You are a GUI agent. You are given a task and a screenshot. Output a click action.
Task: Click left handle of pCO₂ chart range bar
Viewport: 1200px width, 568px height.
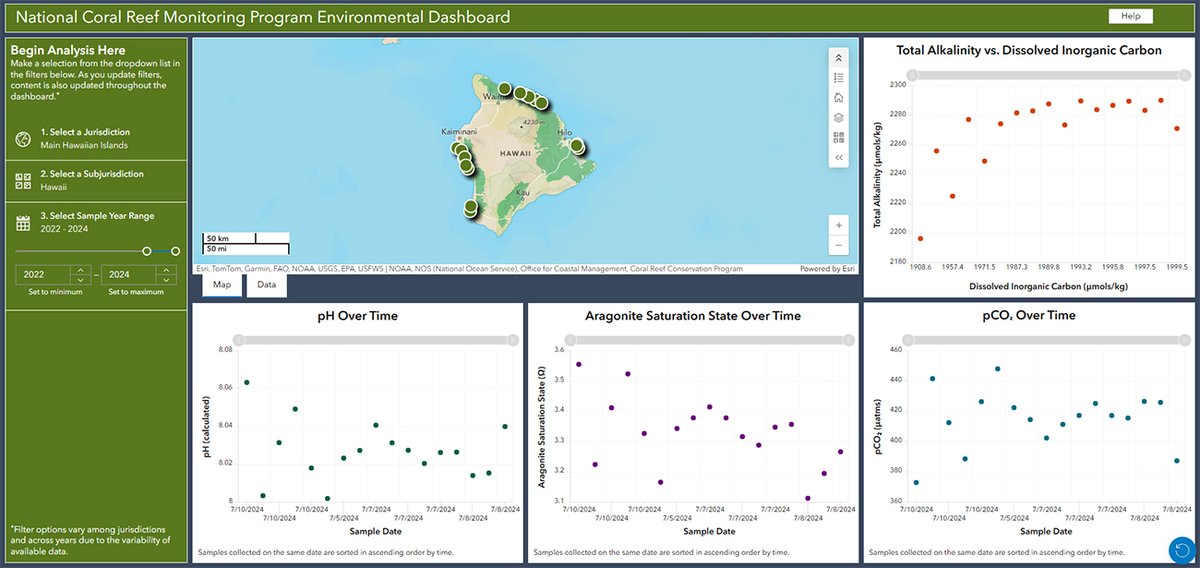[x=908, y=340]
